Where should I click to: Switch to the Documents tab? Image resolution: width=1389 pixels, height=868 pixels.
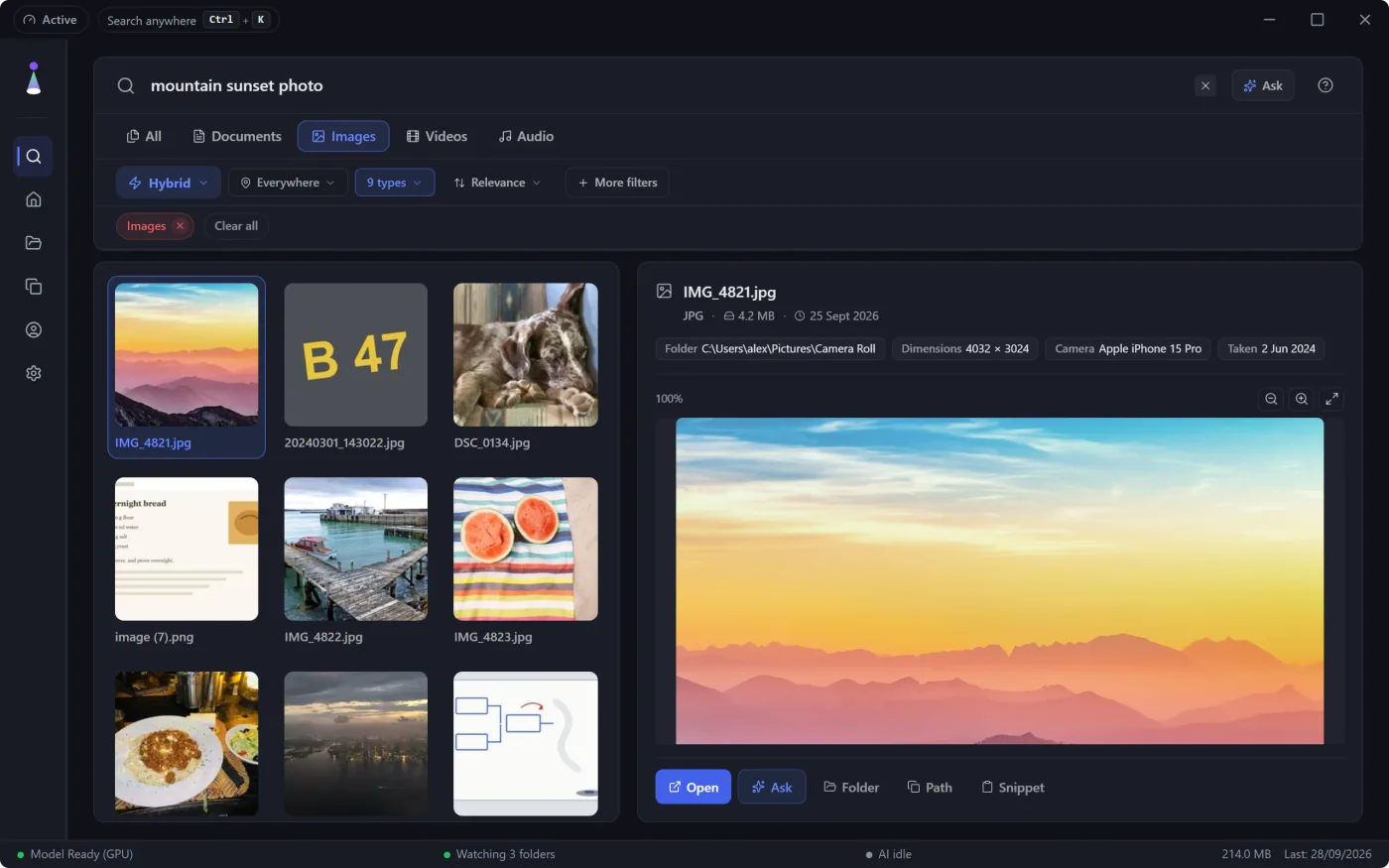[x=237, y=136]
